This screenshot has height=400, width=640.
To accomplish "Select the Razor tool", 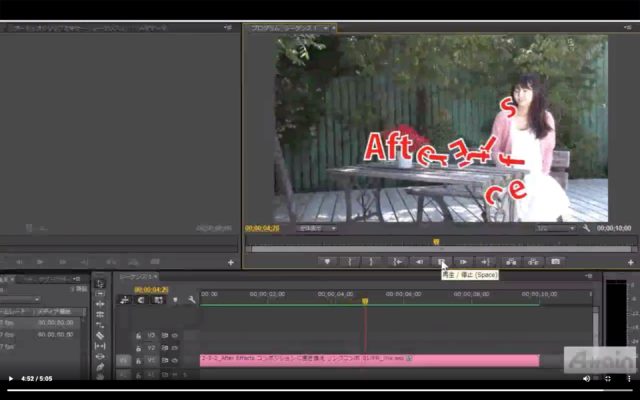I will pyautogui.click(x=100, y=336).
